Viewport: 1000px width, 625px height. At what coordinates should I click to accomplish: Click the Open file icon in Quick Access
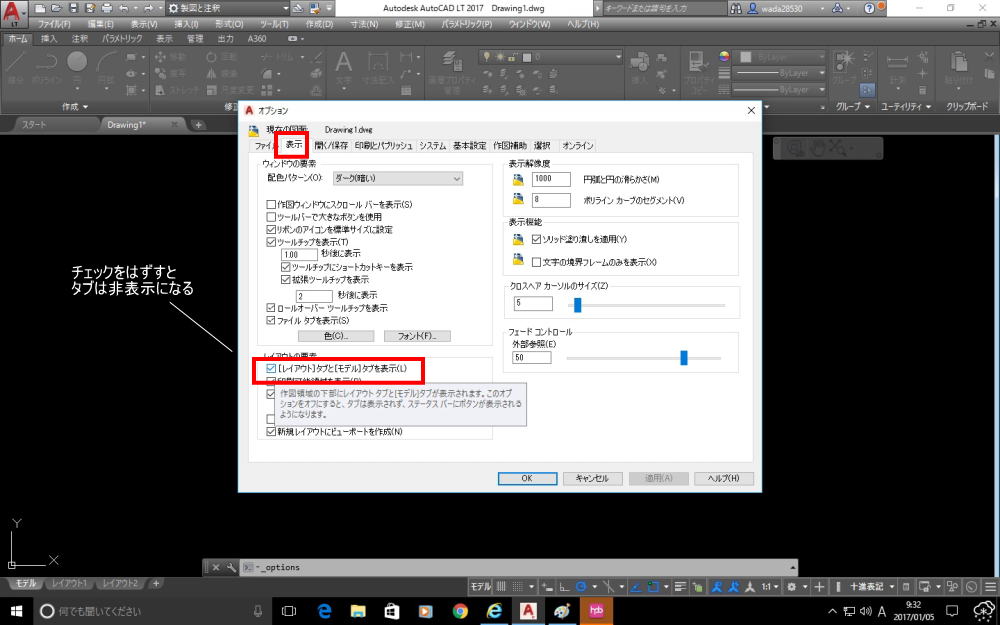57,8
